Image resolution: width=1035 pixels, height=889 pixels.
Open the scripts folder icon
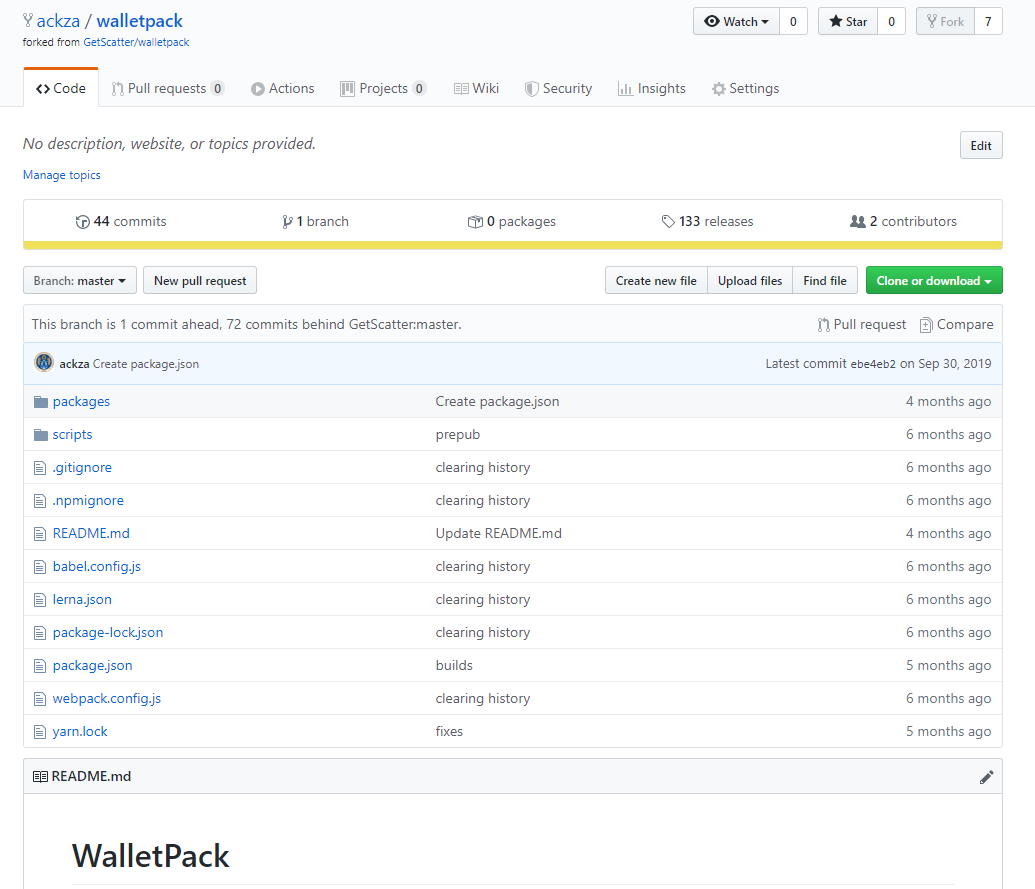[41, 434]
